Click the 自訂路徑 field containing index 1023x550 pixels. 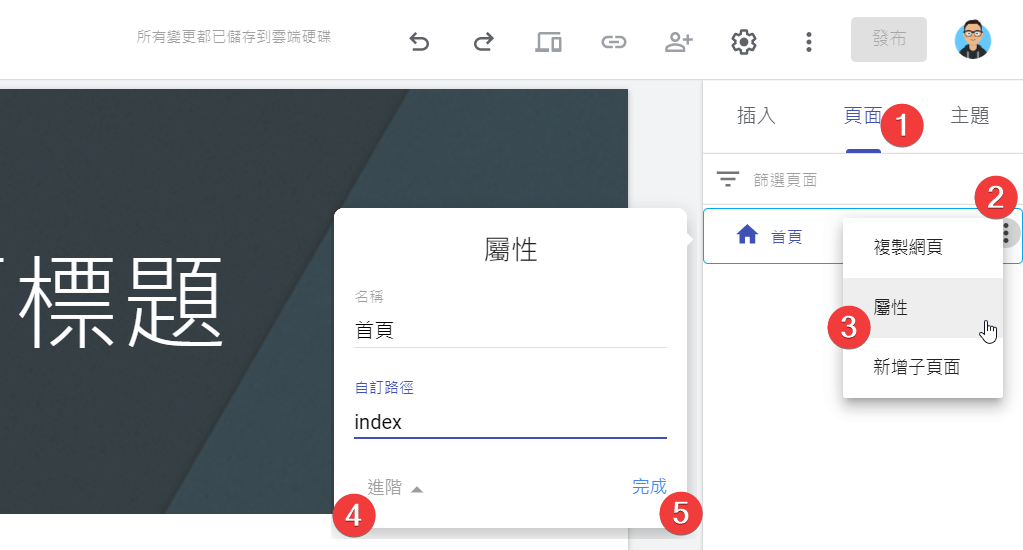[510, 423]
